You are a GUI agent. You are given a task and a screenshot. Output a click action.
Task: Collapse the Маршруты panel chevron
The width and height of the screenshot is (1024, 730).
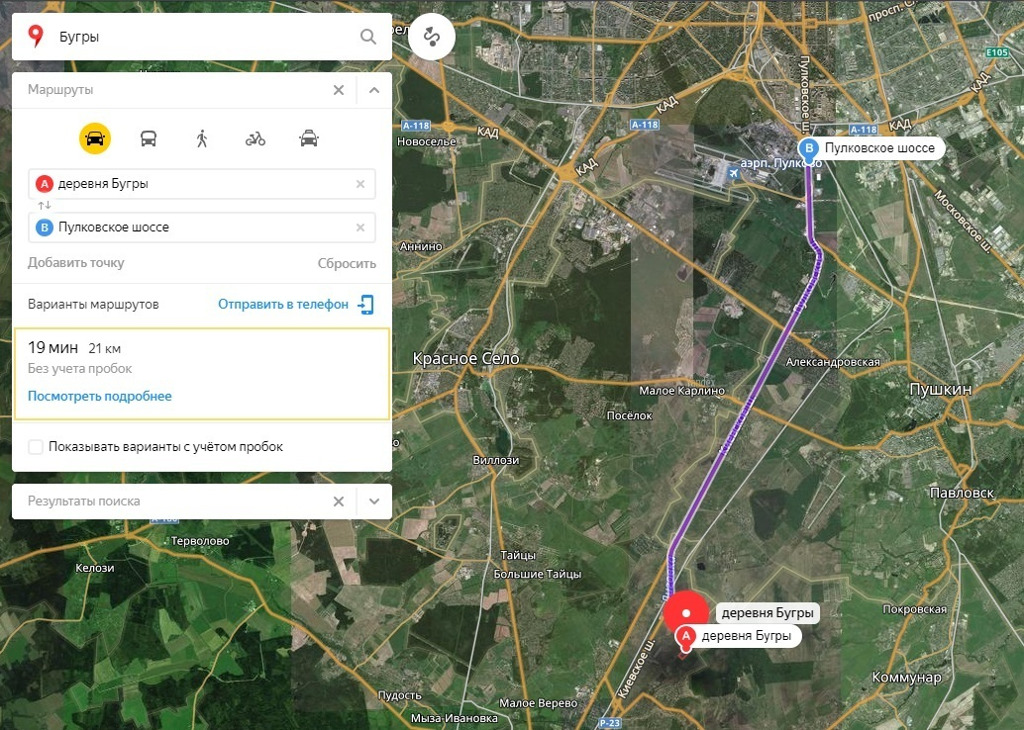[x=374, y=90]
